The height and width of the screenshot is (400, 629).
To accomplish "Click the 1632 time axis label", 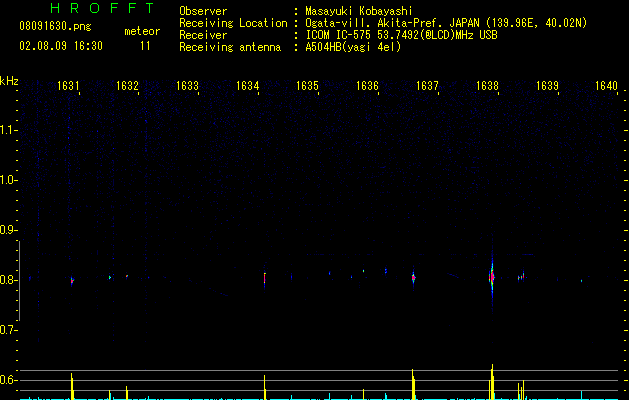I will (x=127, y=86).
